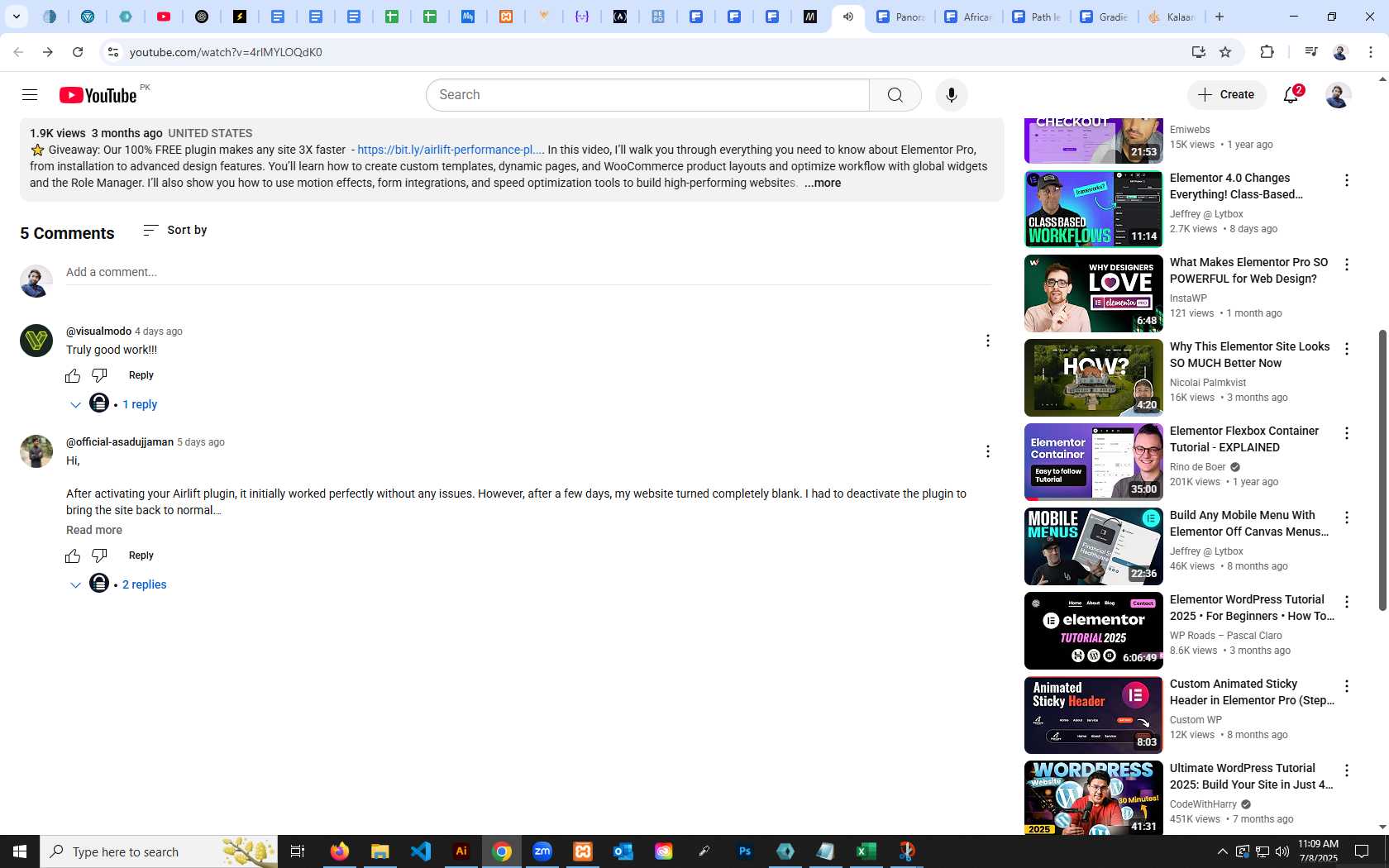Switch to the Path le browser tab
The image size is (1389, 868).
1035,17
